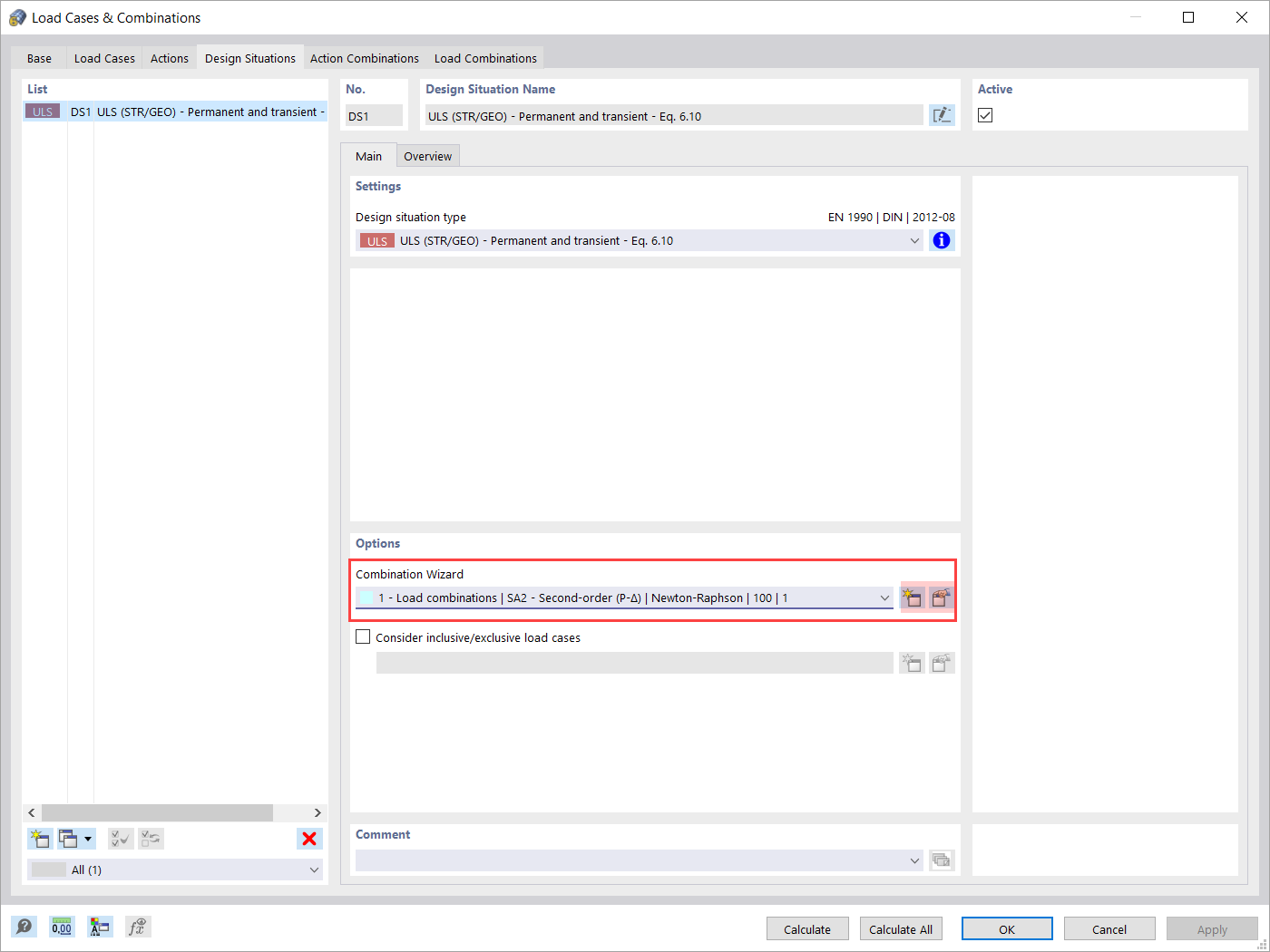The image size is (1270, 952).
Task: Click the list's horizontal scrollbar left arrow
Action: (32, 812)
